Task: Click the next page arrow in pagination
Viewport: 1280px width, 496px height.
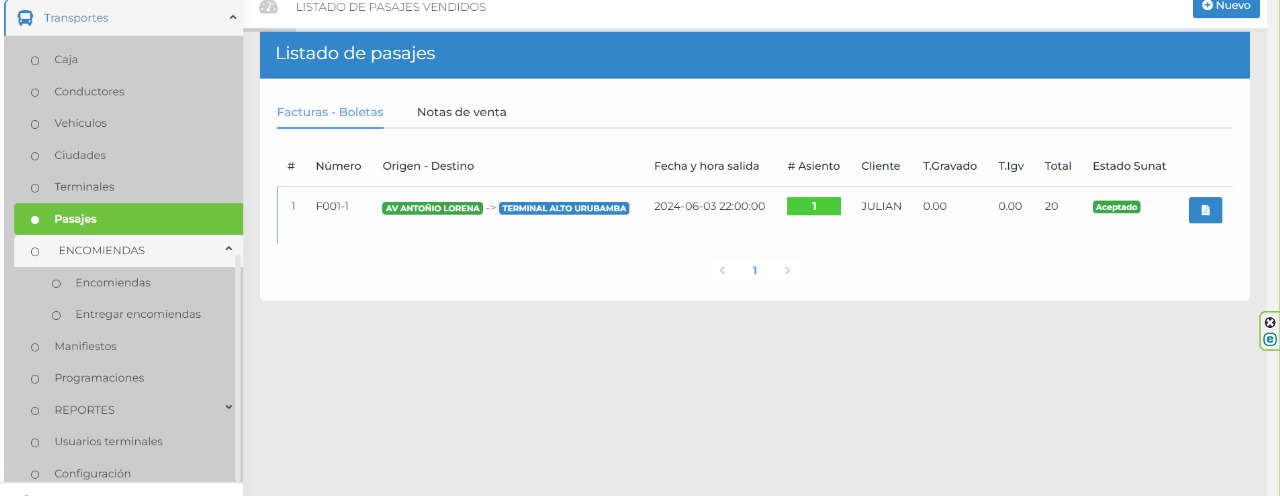Action: pyautogui.click(x=787, y=271)
